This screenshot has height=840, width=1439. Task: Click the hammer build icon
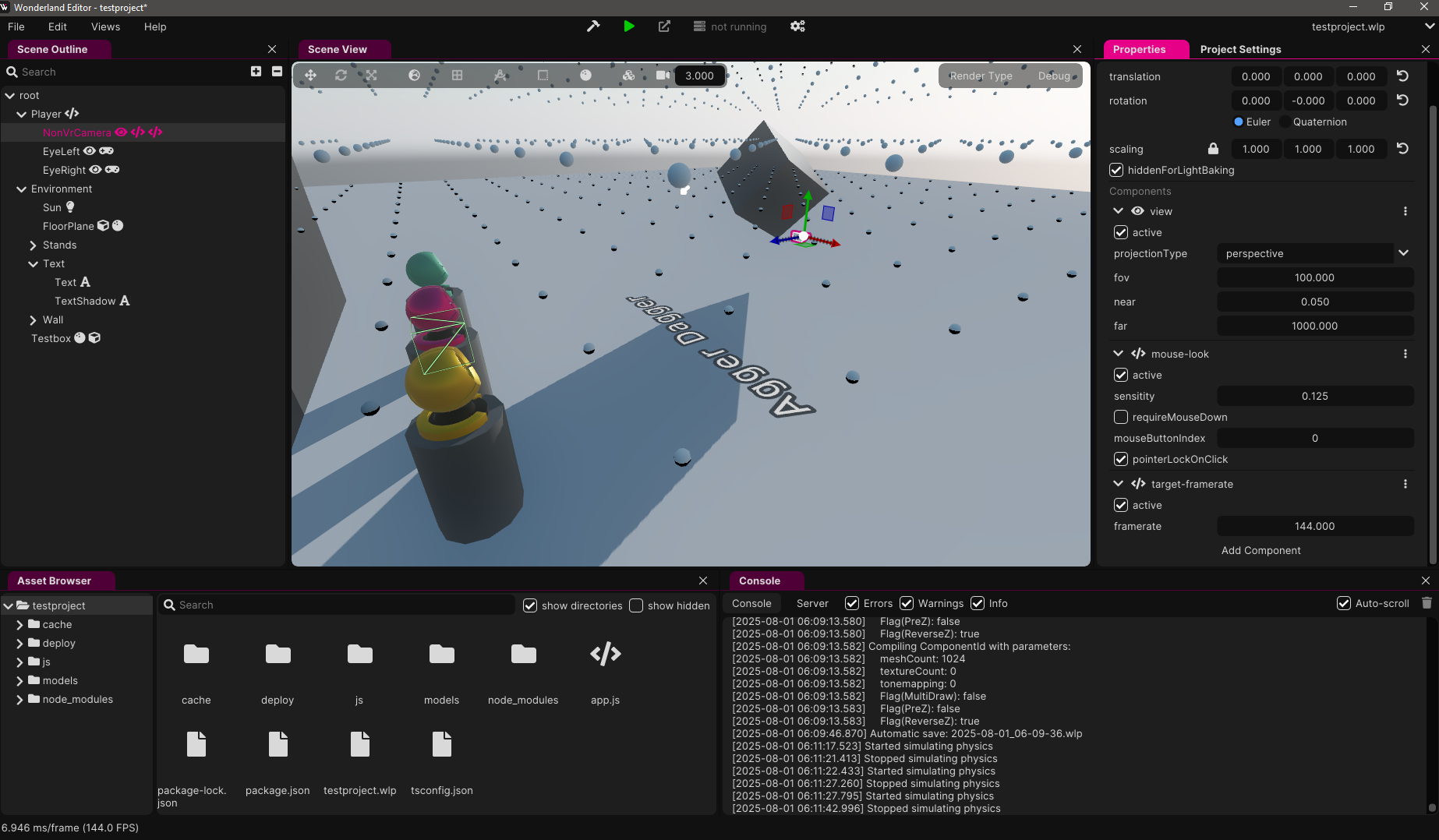coord(593,26)
